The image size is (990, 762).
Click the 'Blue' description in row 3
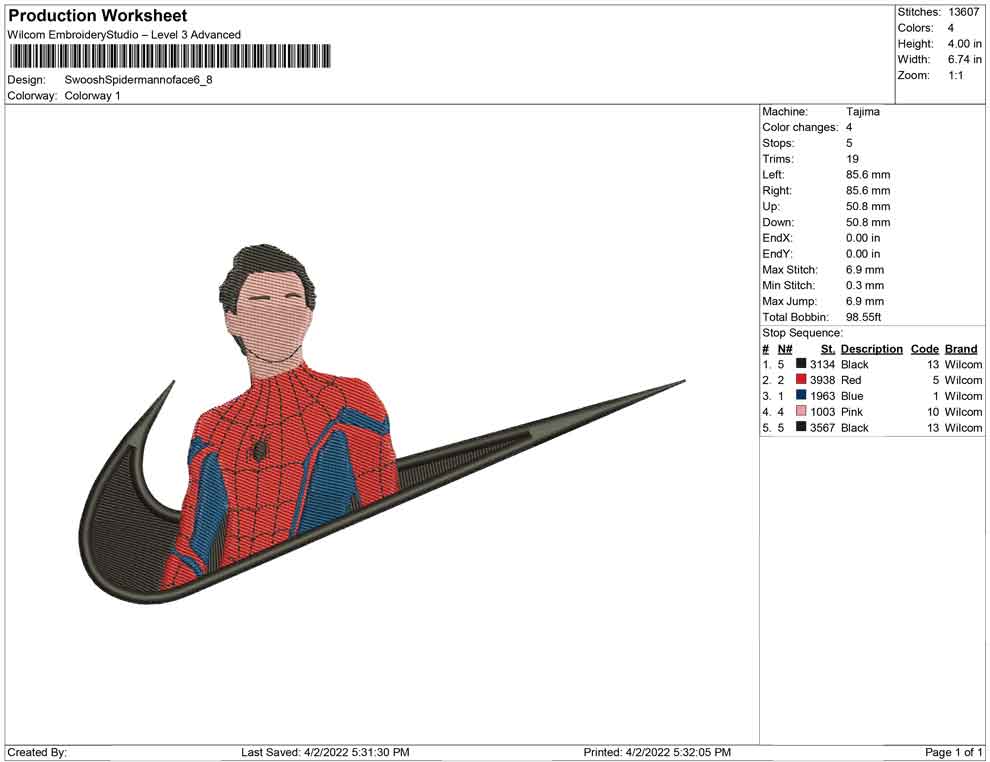[852, 396]
